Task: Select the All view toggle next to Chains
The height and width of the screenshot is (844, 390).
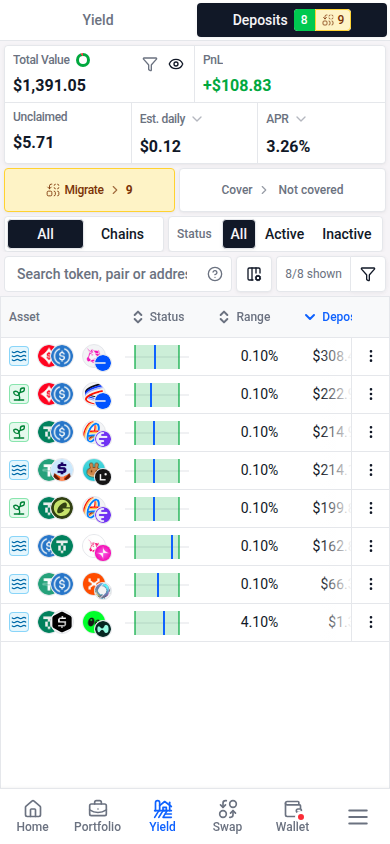Action: click(46, 234)
